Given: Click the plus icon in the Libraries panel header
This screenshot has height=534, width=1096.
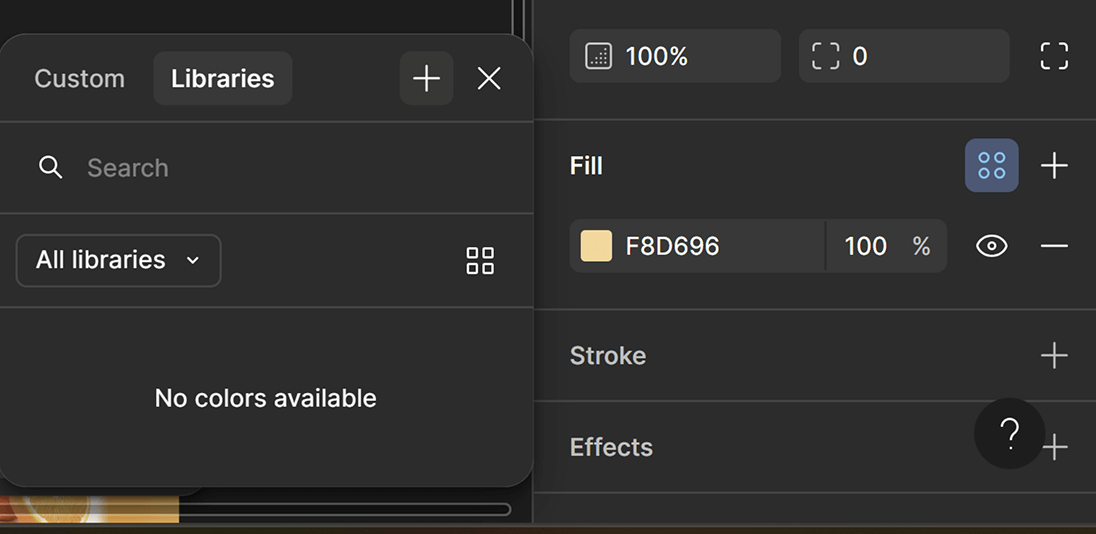Looking at the screenshot, I should (x=426, y=78).
